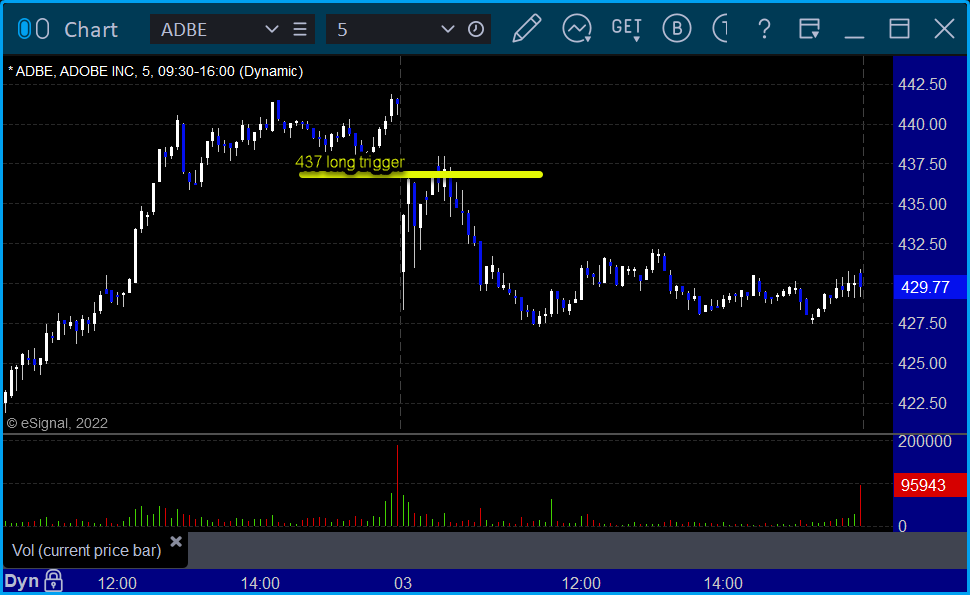Open the symbol list menu icon
Image resolution: width=970 pixels, height=595 pixels.
(x=300, y=29)
